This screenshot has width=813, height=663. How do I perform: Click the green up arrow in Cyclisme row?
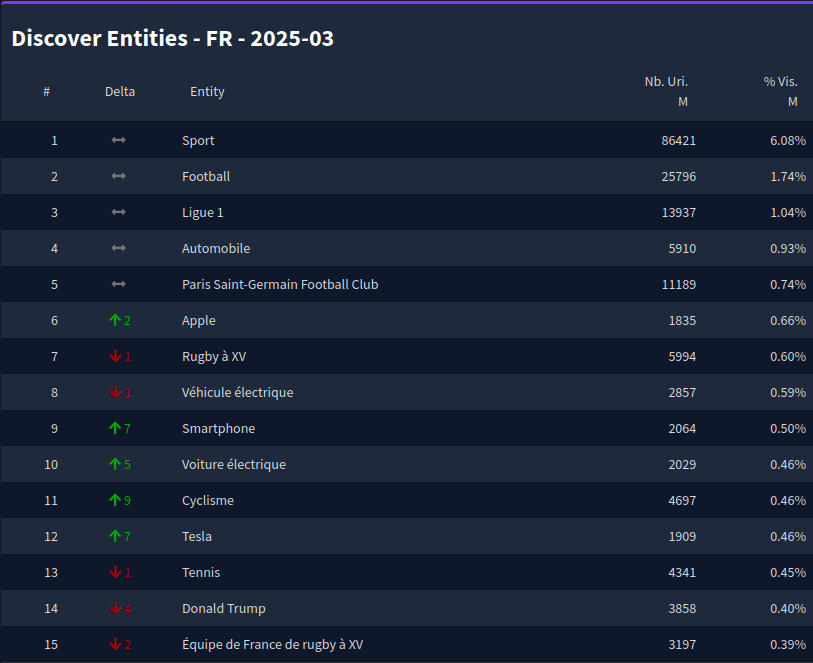115,500
